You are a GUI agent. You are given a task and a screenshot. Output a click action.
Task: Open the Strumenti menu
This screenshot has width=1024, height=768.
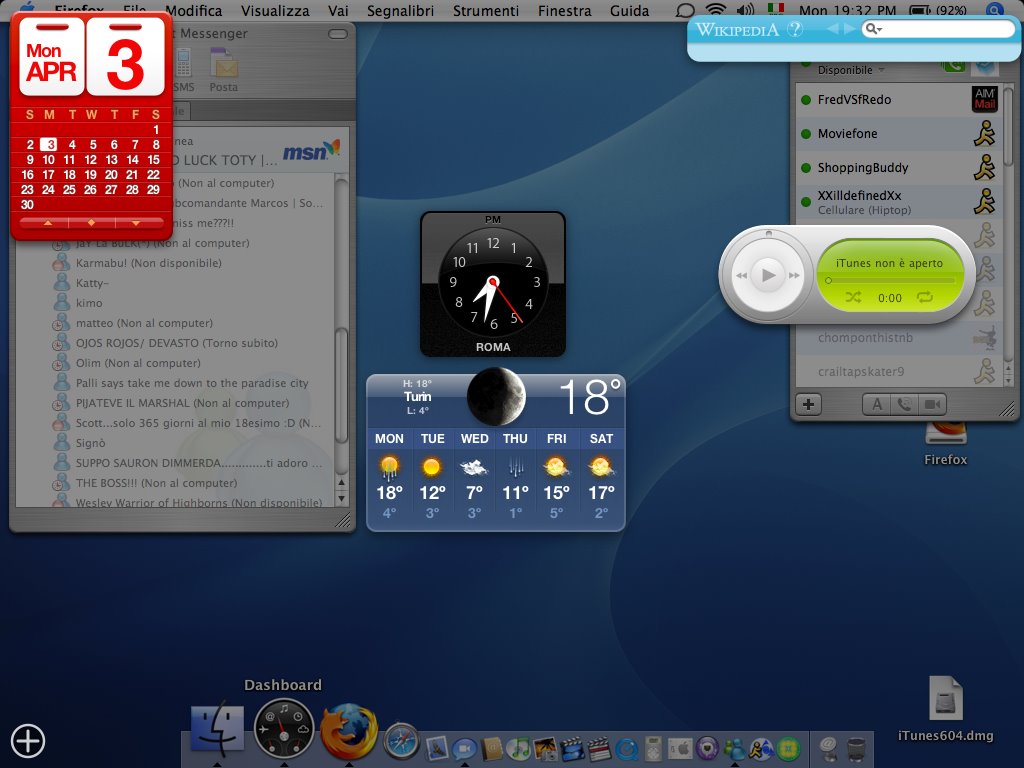click(486, 10)
